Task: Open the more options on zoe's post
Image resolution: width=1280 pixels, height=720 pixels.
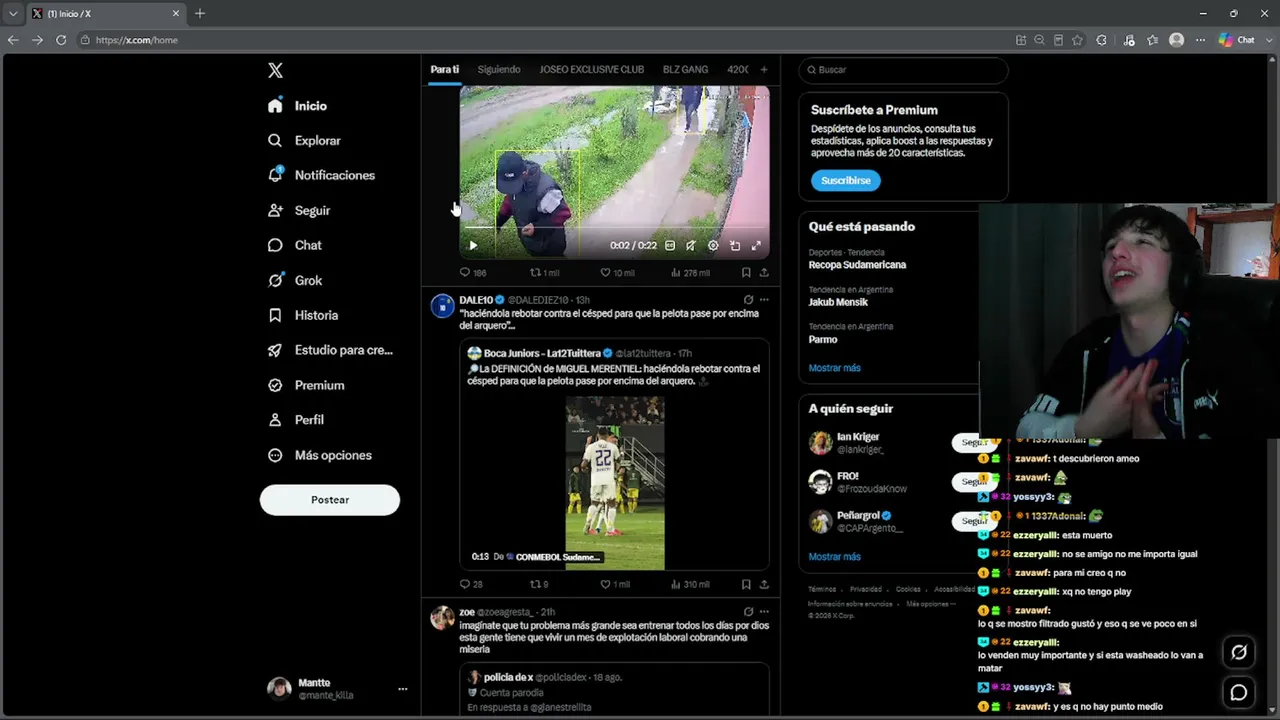Action: click(x=764, y=612)
